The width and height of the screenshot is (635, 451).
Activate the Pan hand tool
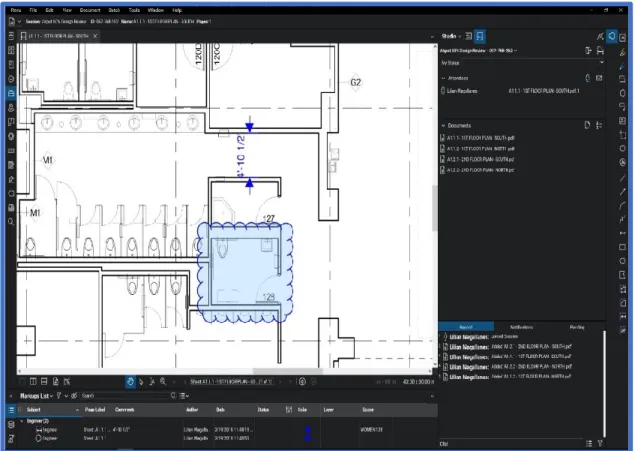(130, 381)
